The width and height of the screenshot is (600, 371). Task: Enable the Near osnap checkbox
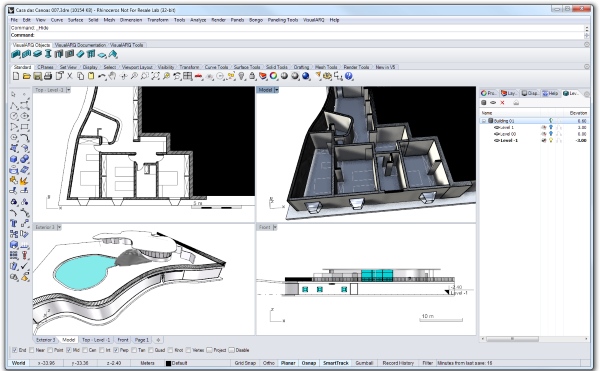tap(32, 350)
